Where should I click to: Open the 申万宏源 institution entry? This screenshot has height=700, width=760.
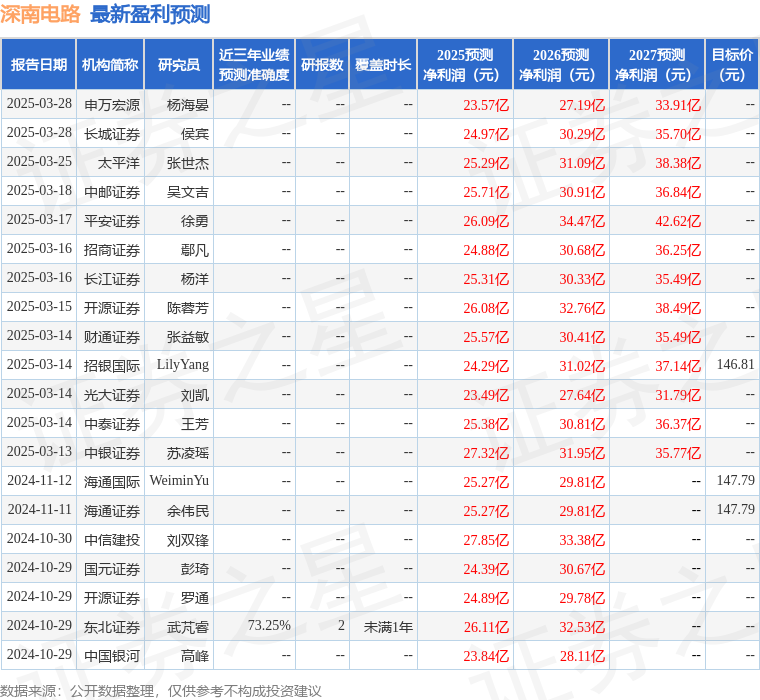[112, 104]
